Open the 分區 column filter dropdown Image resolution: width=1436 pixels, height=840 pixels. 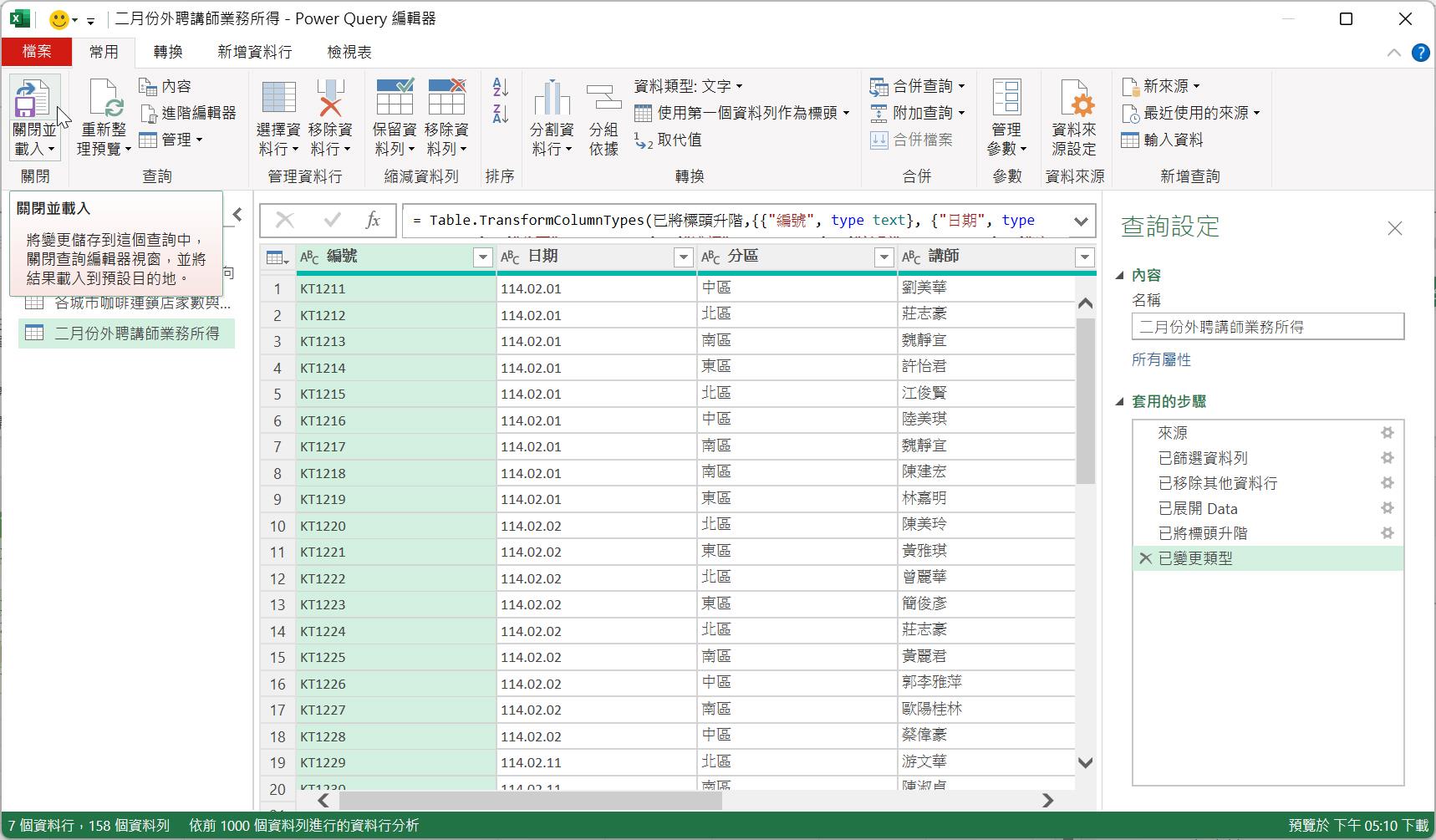(883, 257)
